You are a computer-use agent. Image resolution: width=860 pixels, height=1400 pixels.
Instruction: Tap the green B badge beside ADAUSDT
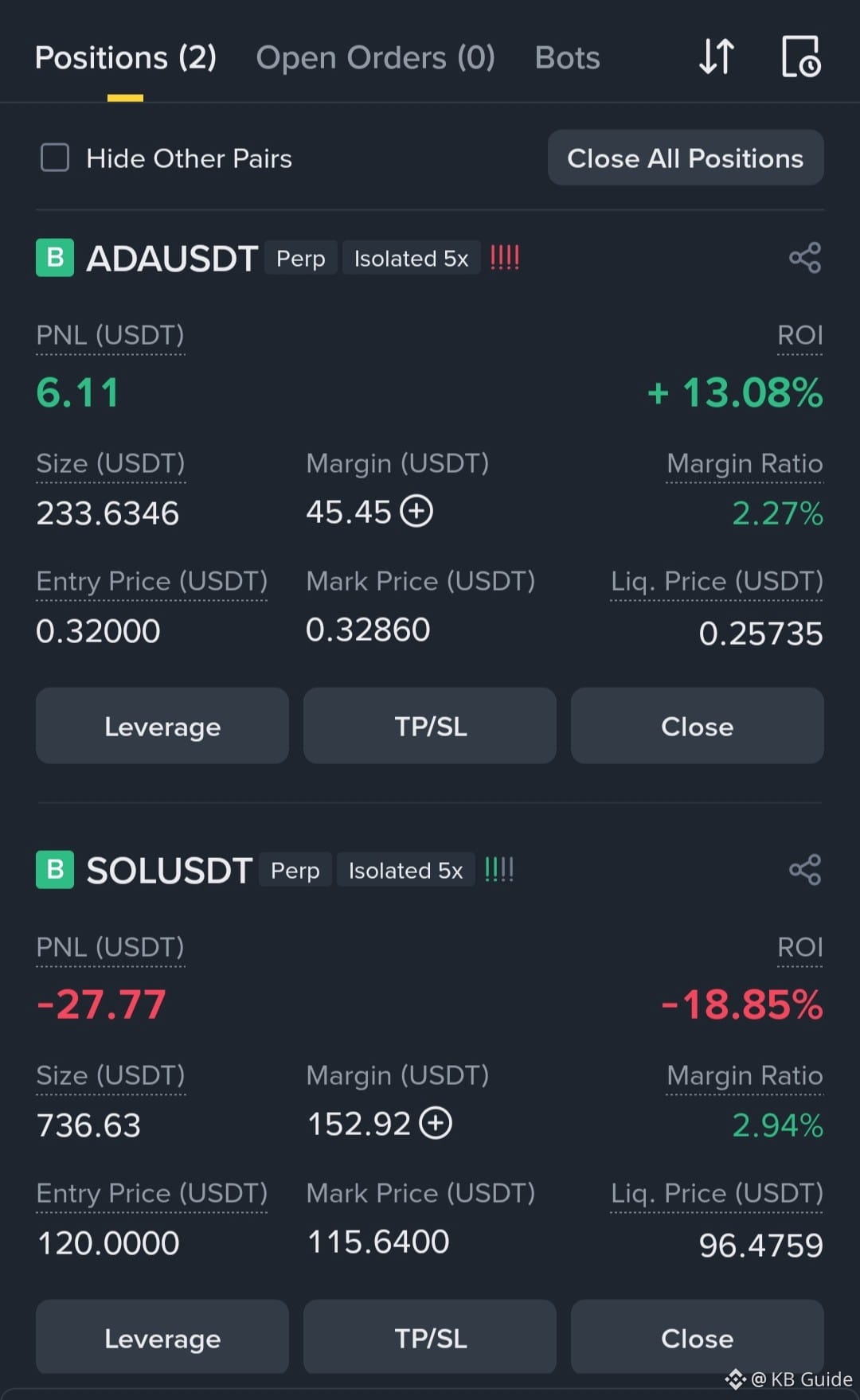pos(55,258)
